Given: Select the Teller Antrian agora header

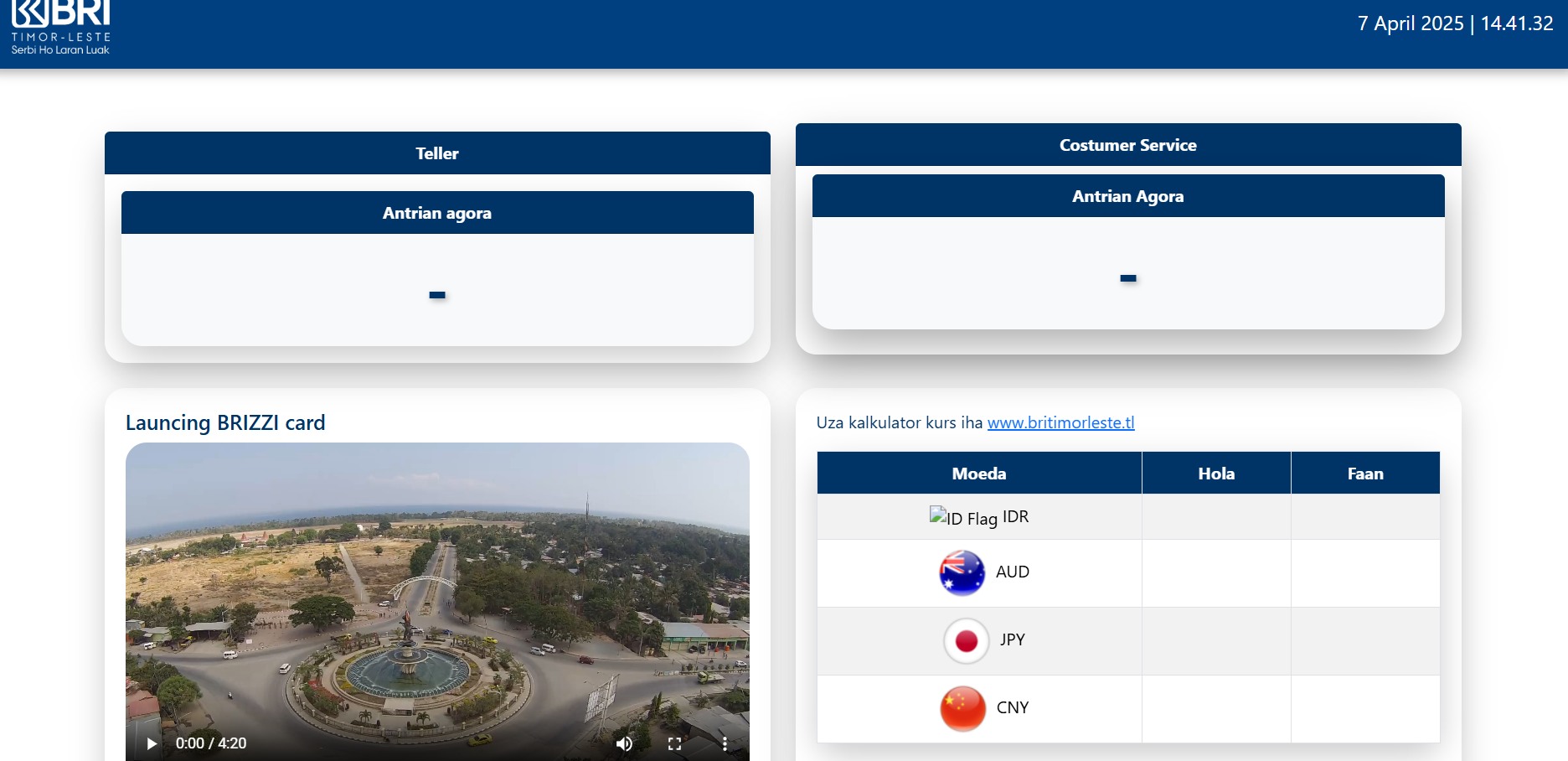Looking at the screenshot, I should pos(437,213).
